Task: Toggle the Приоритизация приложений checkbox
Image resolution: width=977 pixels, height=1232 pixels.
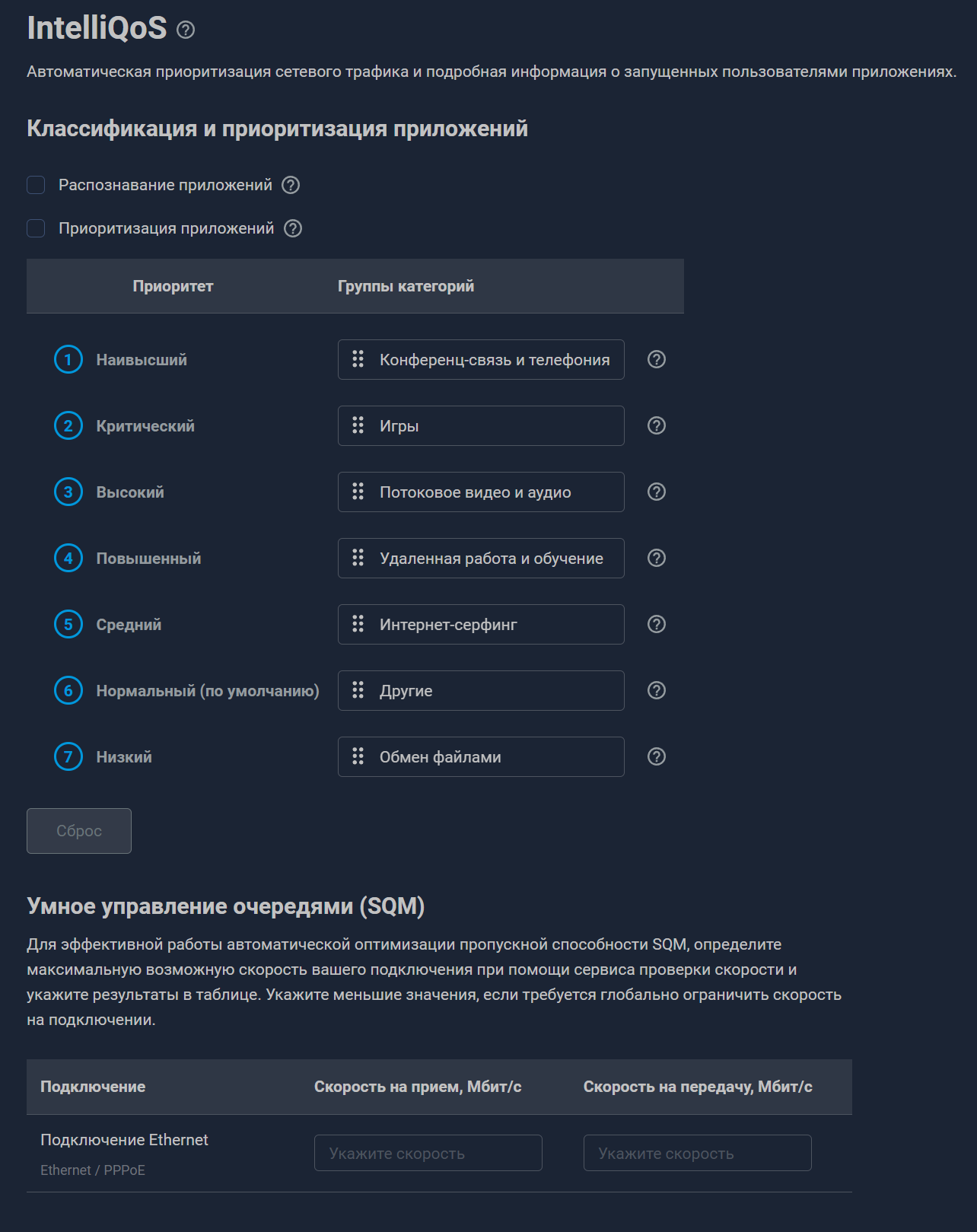Action: pos(36,228)
